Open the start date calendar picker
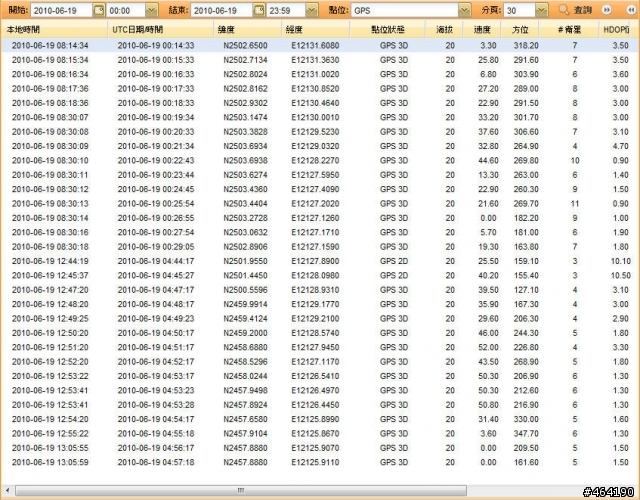The image size is (640, 500). click(x=99, y=10)
